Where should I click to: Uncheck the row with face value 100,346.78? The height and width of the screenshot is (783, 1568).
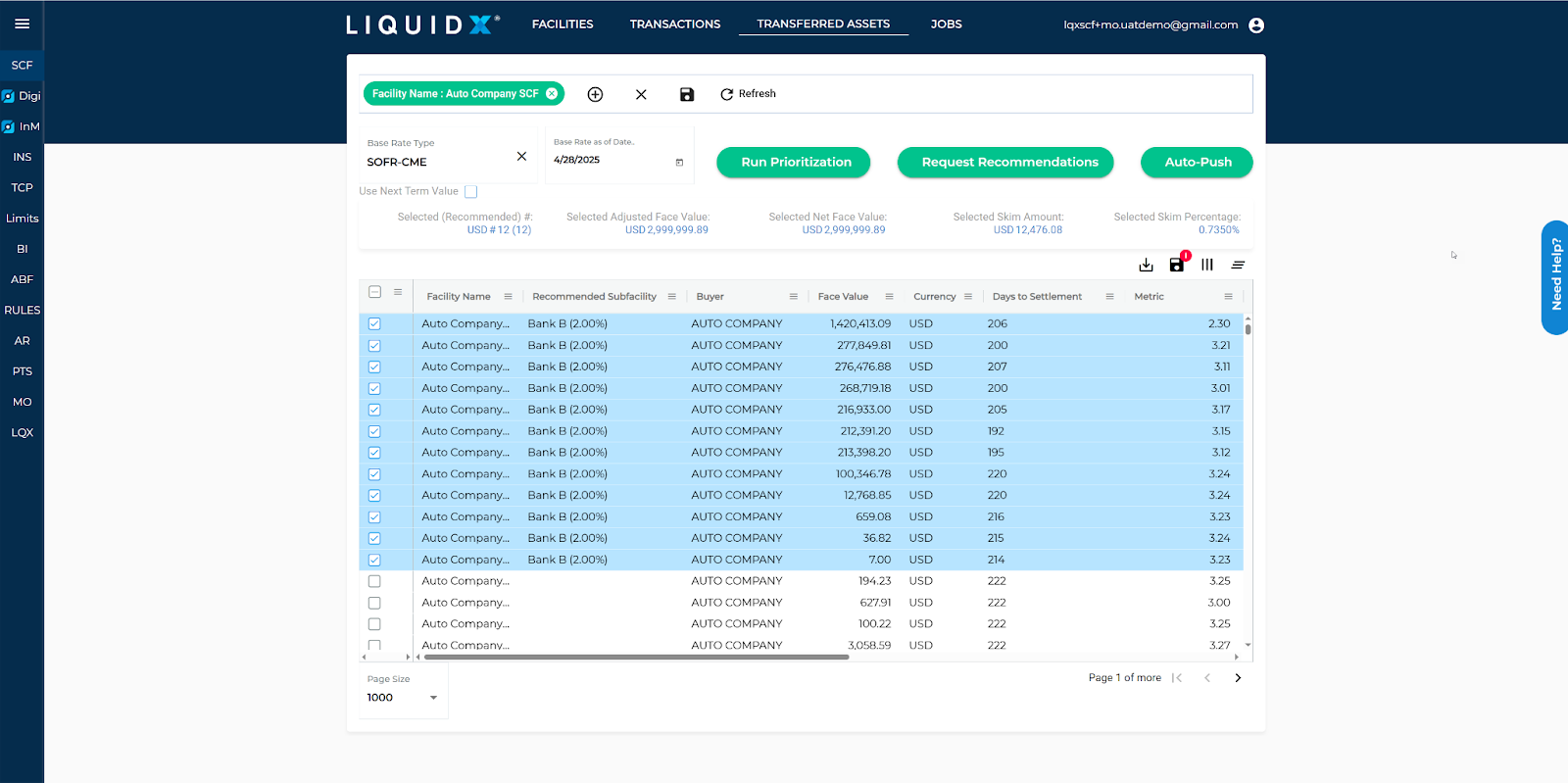(x=374, y=474)
